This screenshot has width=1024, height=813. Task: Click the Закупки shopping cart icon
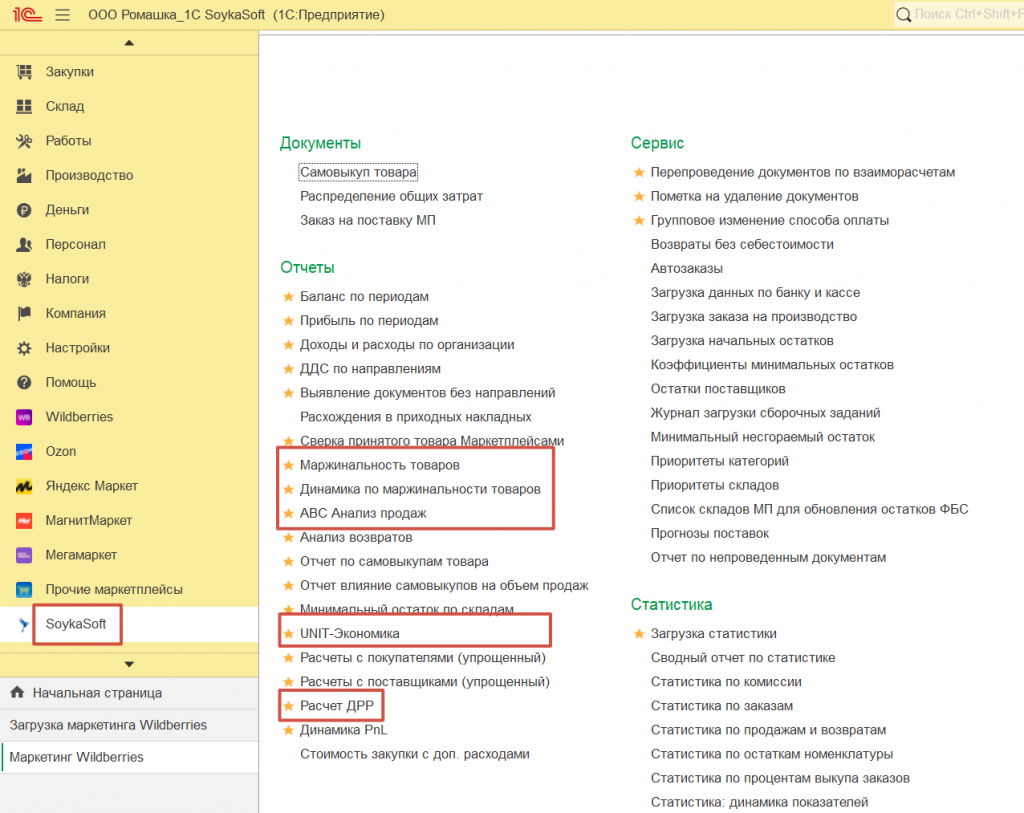[x=25, y=72]
